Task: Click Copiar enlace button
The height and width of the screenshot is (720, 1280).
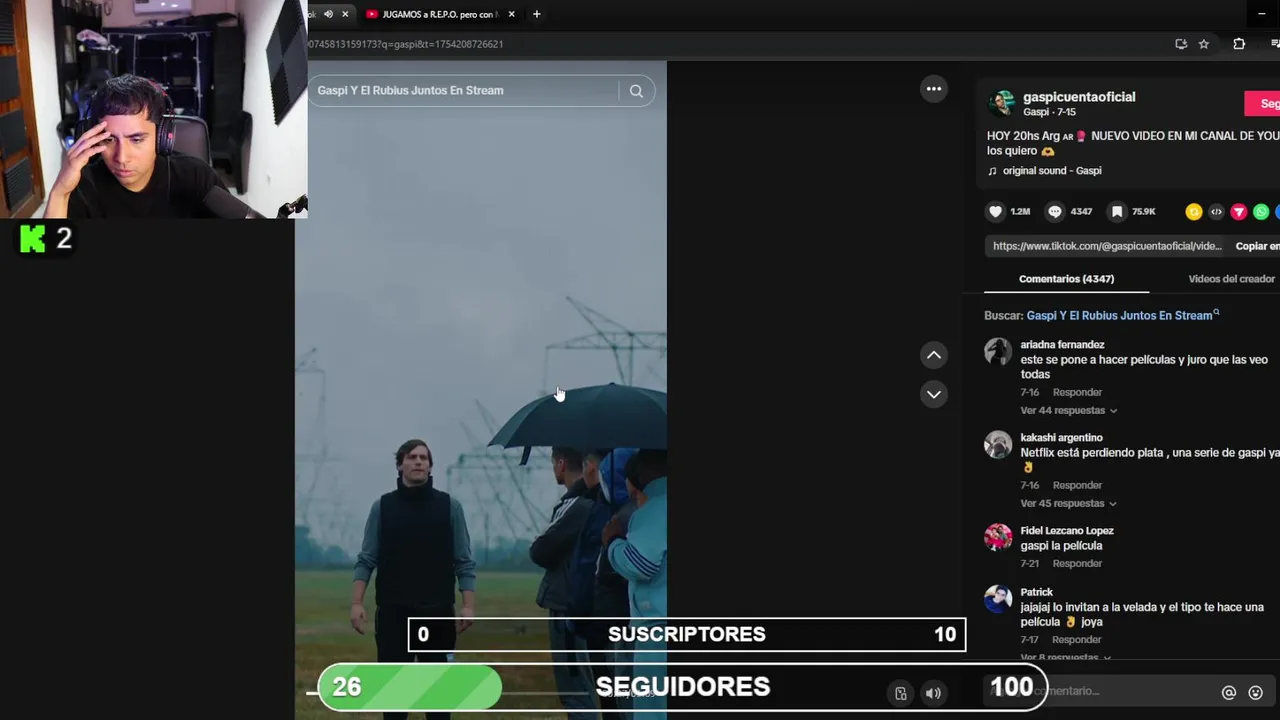Action: pos(1257,246)
